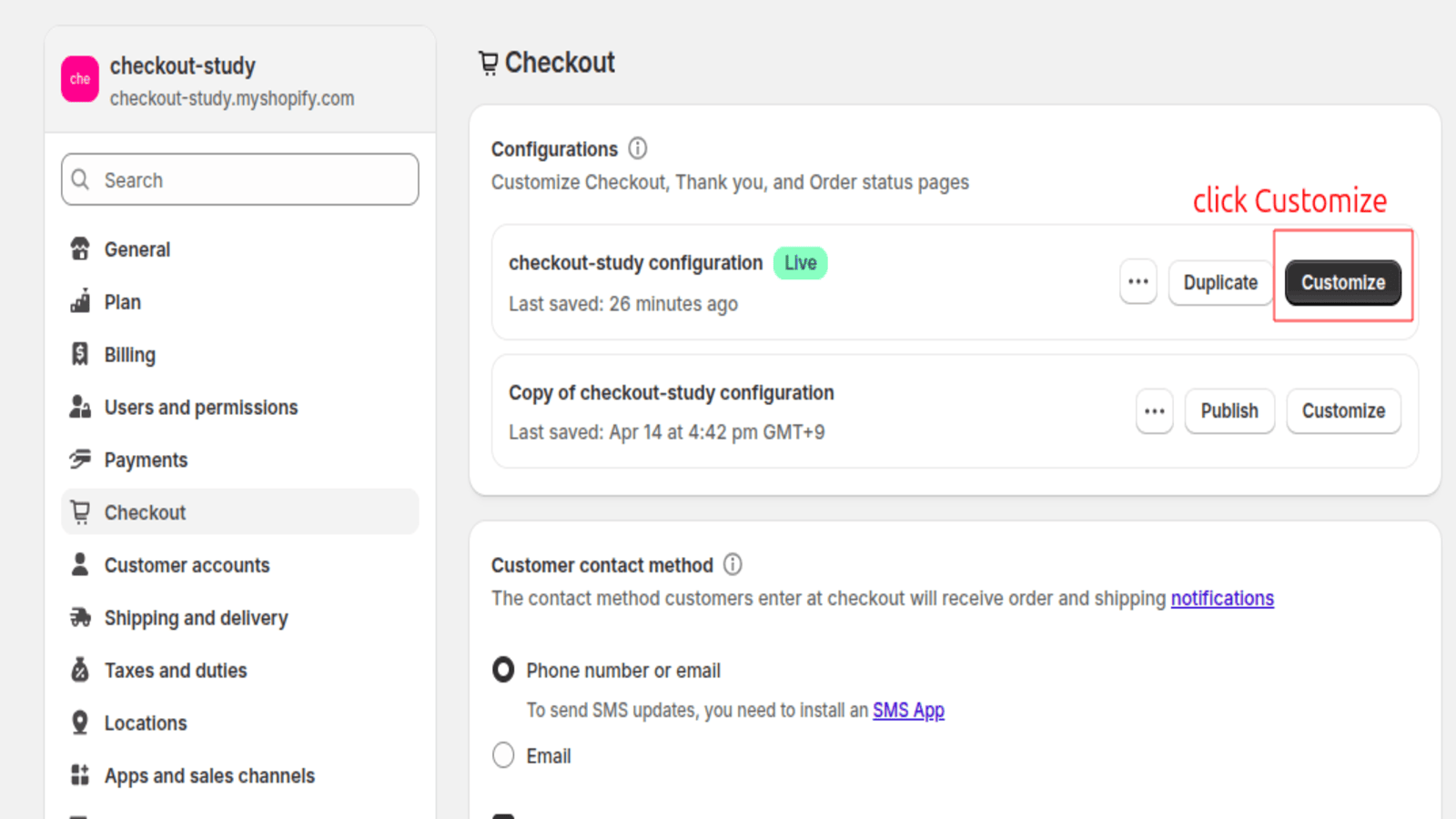This screenshot has width=1456, height=819.
Task: Click the cart icon in Checkout page title
Action: coord(489,63)
